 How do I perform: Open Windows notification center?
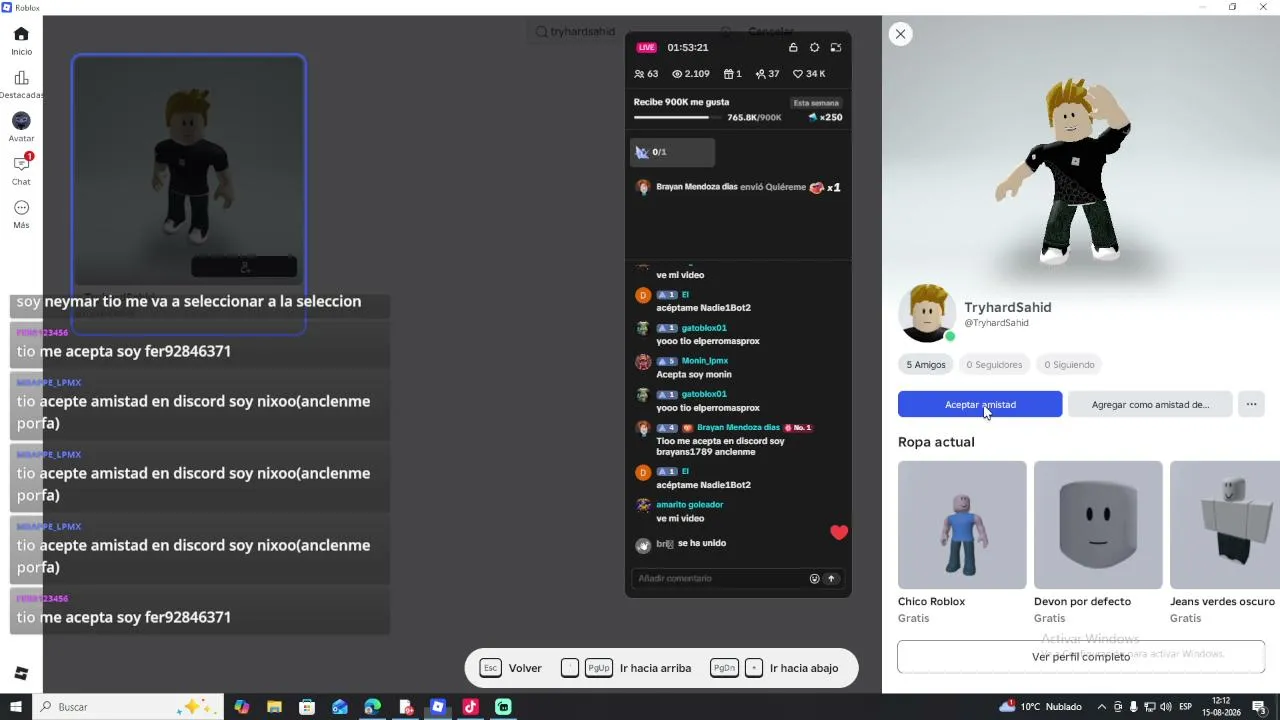click(1259, 707)
